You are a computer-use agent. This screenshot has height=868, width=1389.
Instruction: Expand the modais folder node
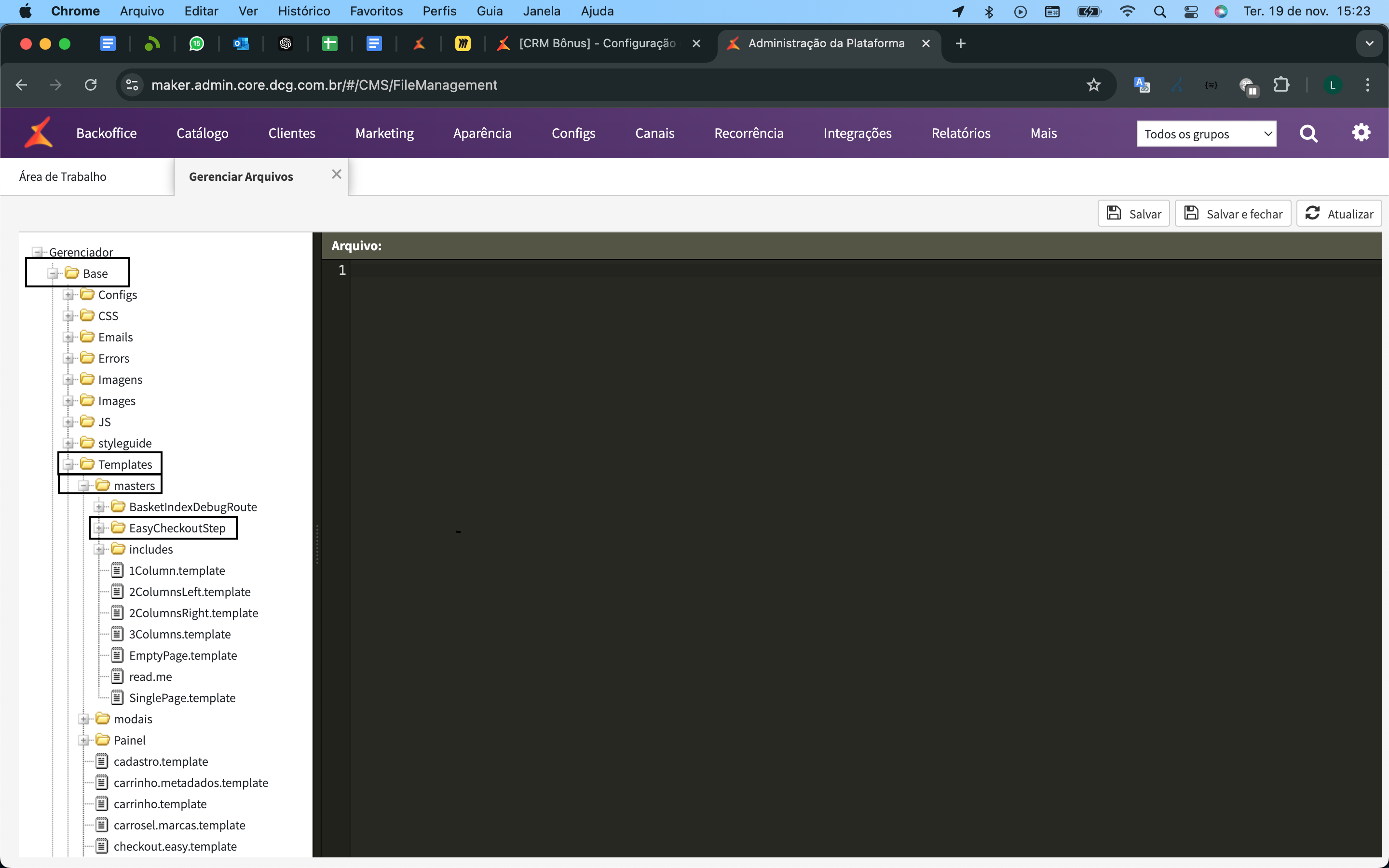coord(84,719)
